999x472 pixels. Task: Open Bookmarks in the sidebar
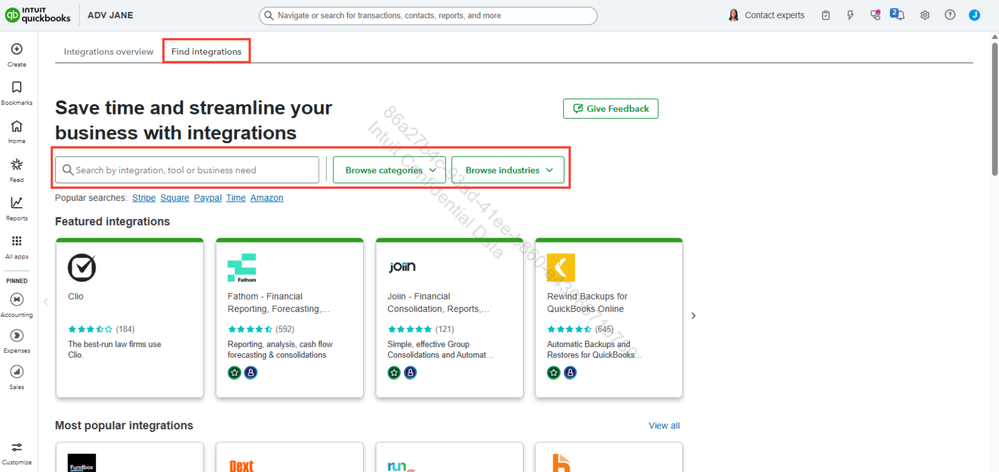(x=17, y=92)
